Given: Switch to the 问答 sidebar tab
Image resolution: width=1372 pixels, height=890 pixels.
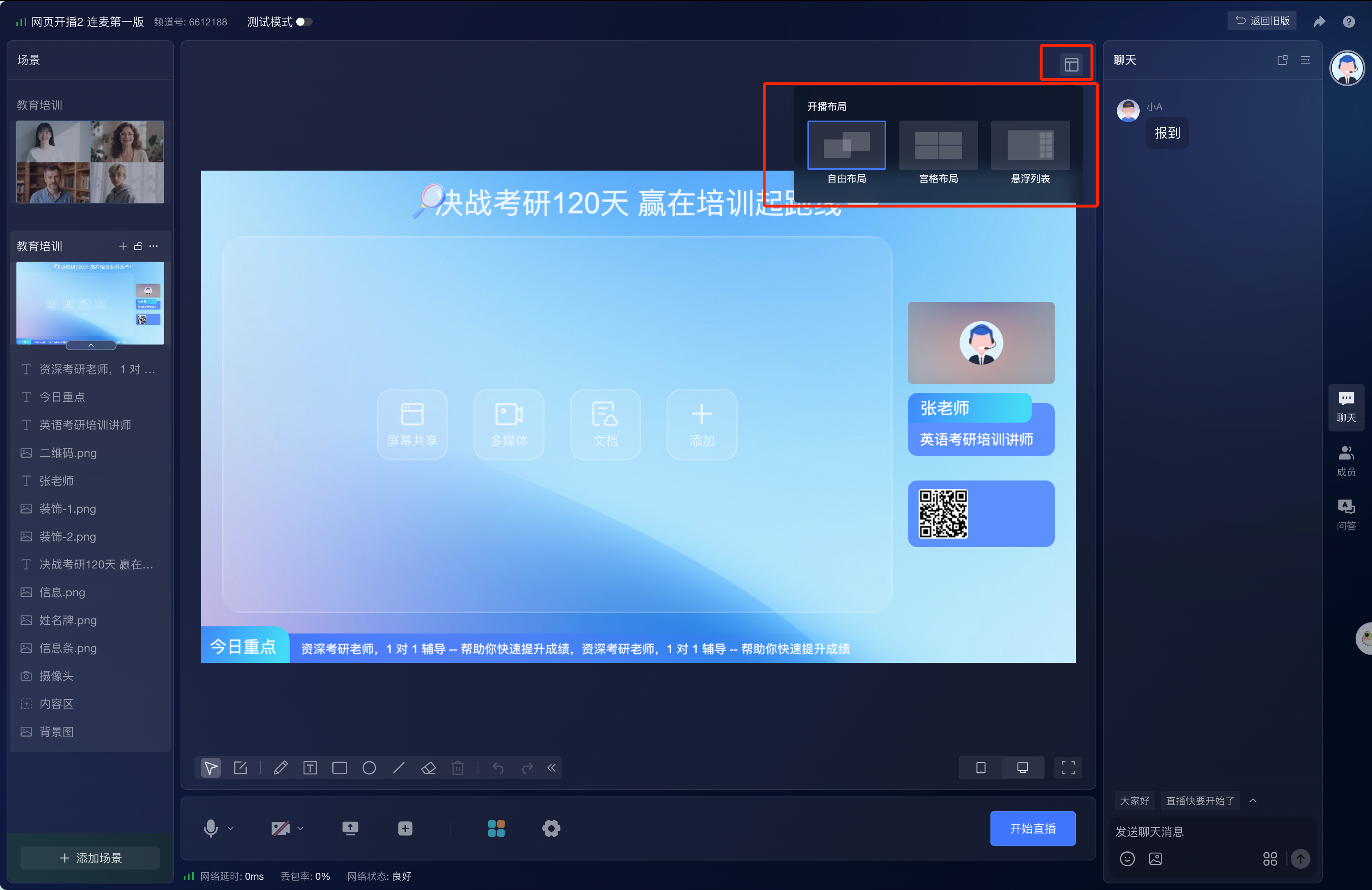Looking at the screenshot, I should [x=1346, y=515].
